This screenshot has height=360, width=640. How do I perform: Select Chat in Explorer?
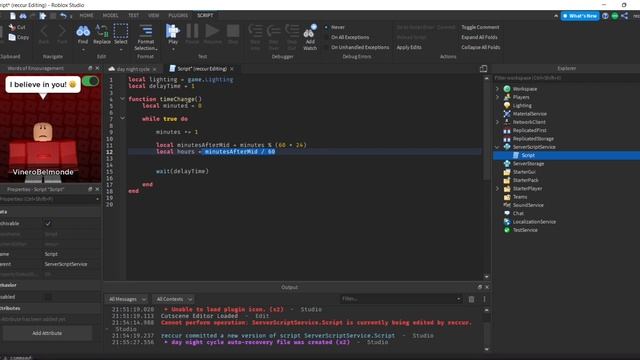pos(518,213)
